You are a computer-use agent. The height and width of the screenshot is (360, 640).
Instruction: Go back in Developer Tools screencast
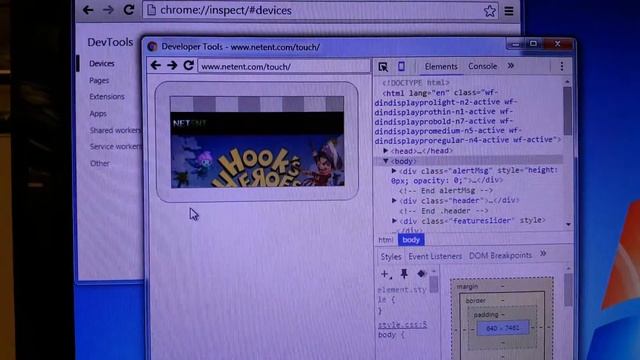[x=156, y=65]
